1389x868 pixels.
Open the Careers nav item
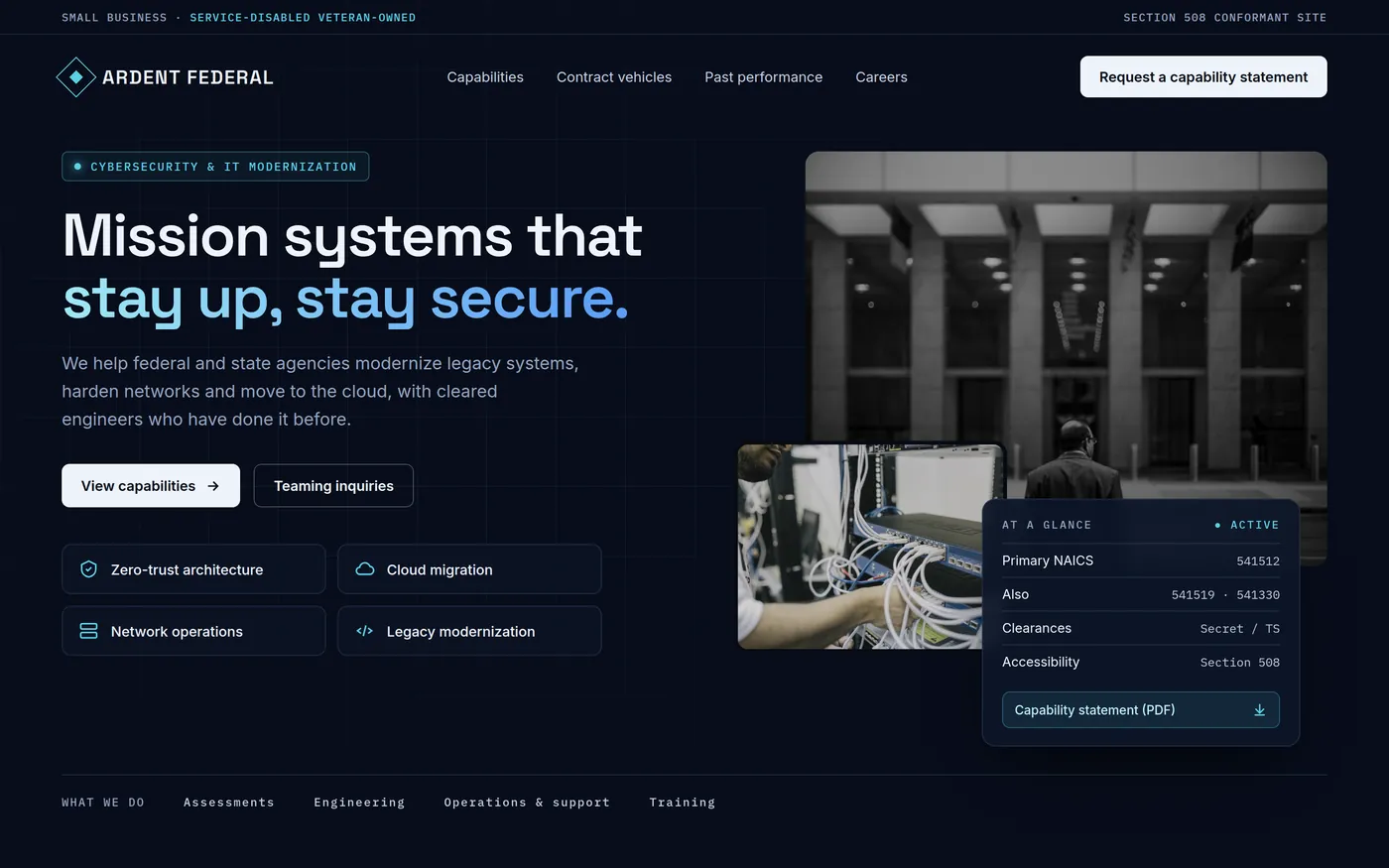[881, 77]
